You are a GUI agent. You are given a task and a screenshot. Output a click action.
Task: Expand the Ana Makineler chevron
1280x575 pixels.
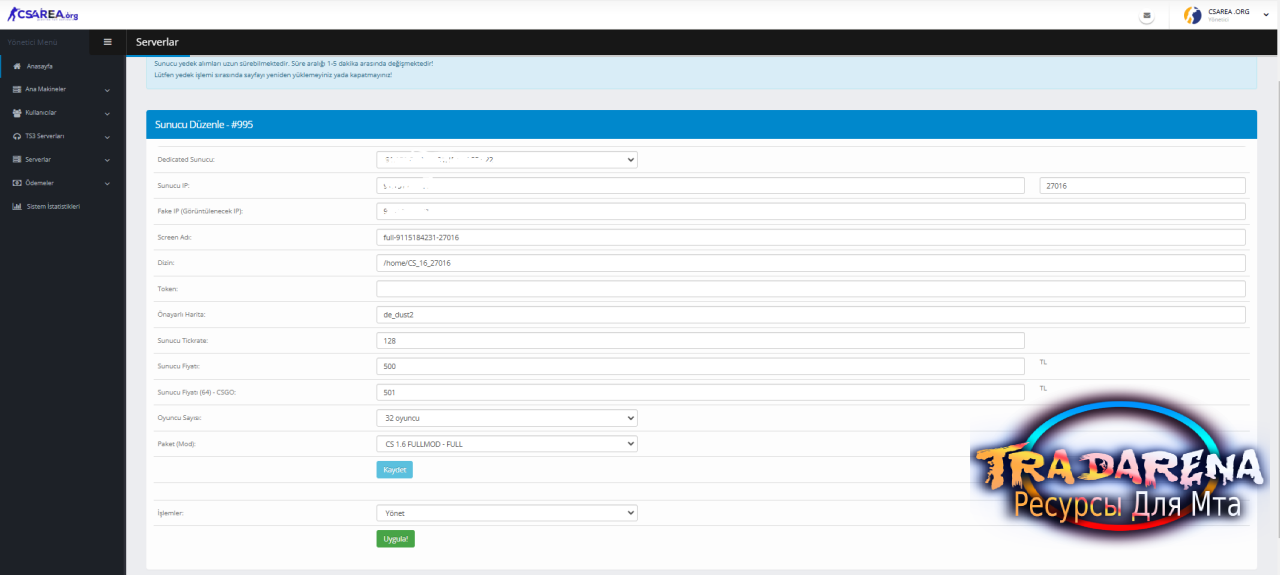pos(107,89)
